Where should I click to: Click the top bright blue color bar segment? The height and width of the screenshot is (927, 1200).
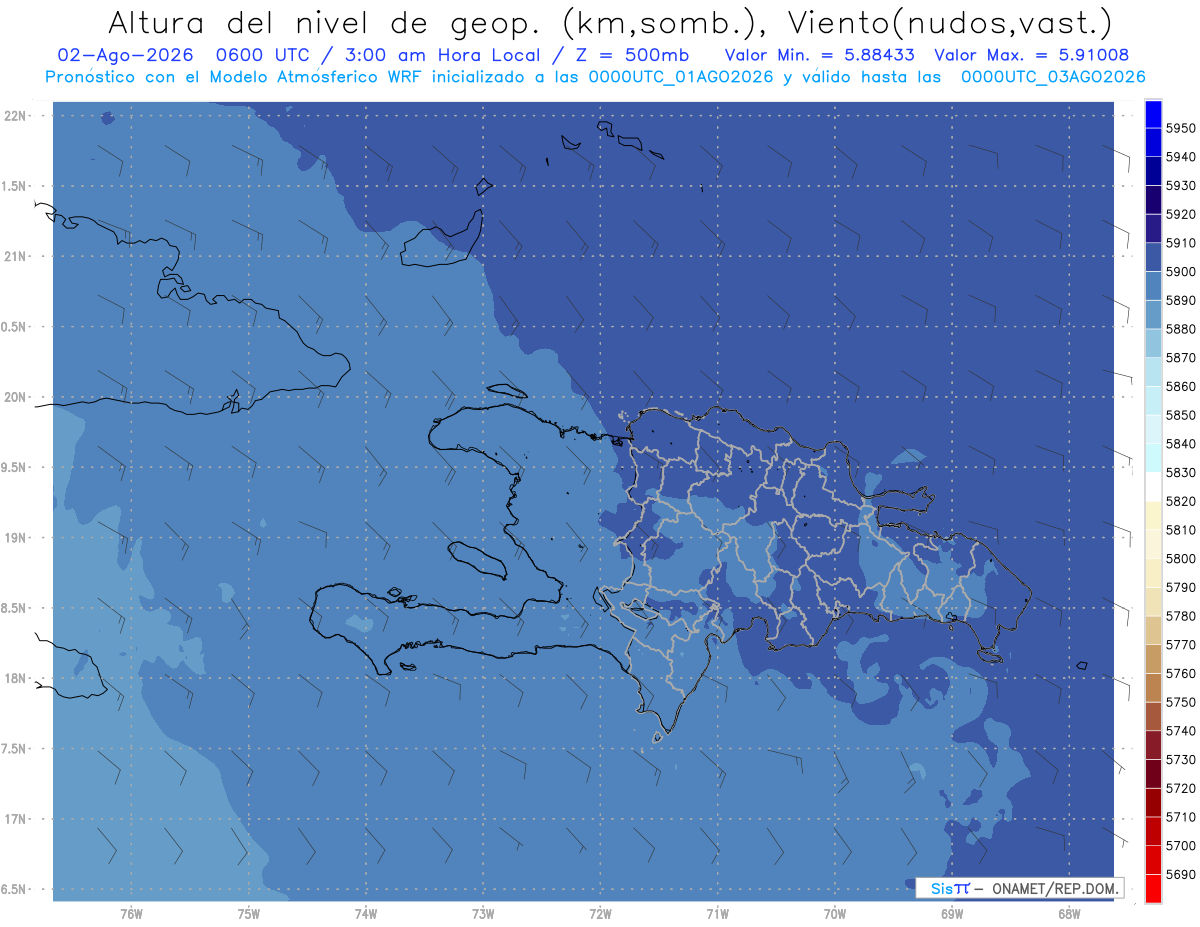1152,114
